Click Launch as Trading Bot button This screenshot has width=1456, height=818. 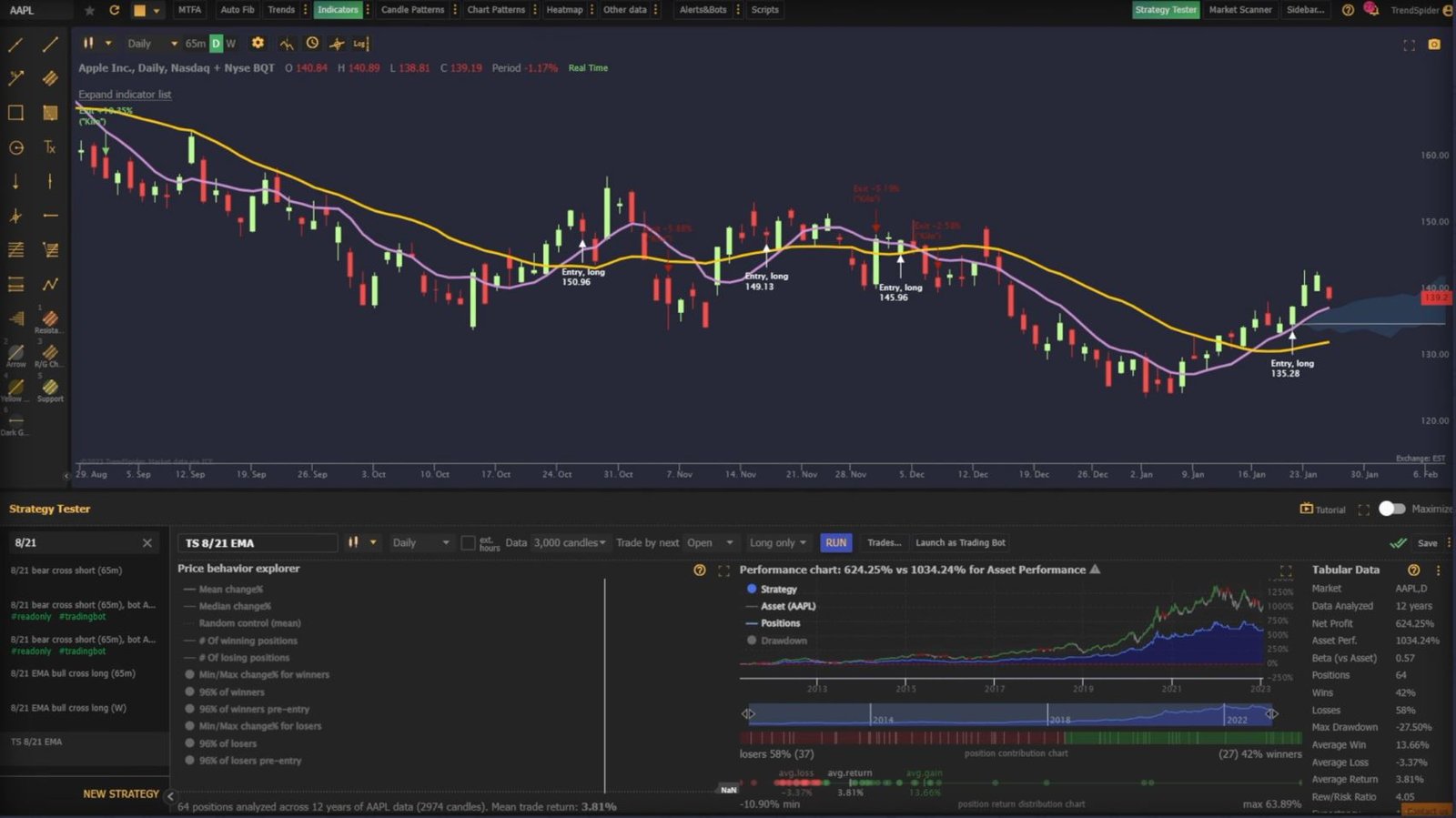960,543
